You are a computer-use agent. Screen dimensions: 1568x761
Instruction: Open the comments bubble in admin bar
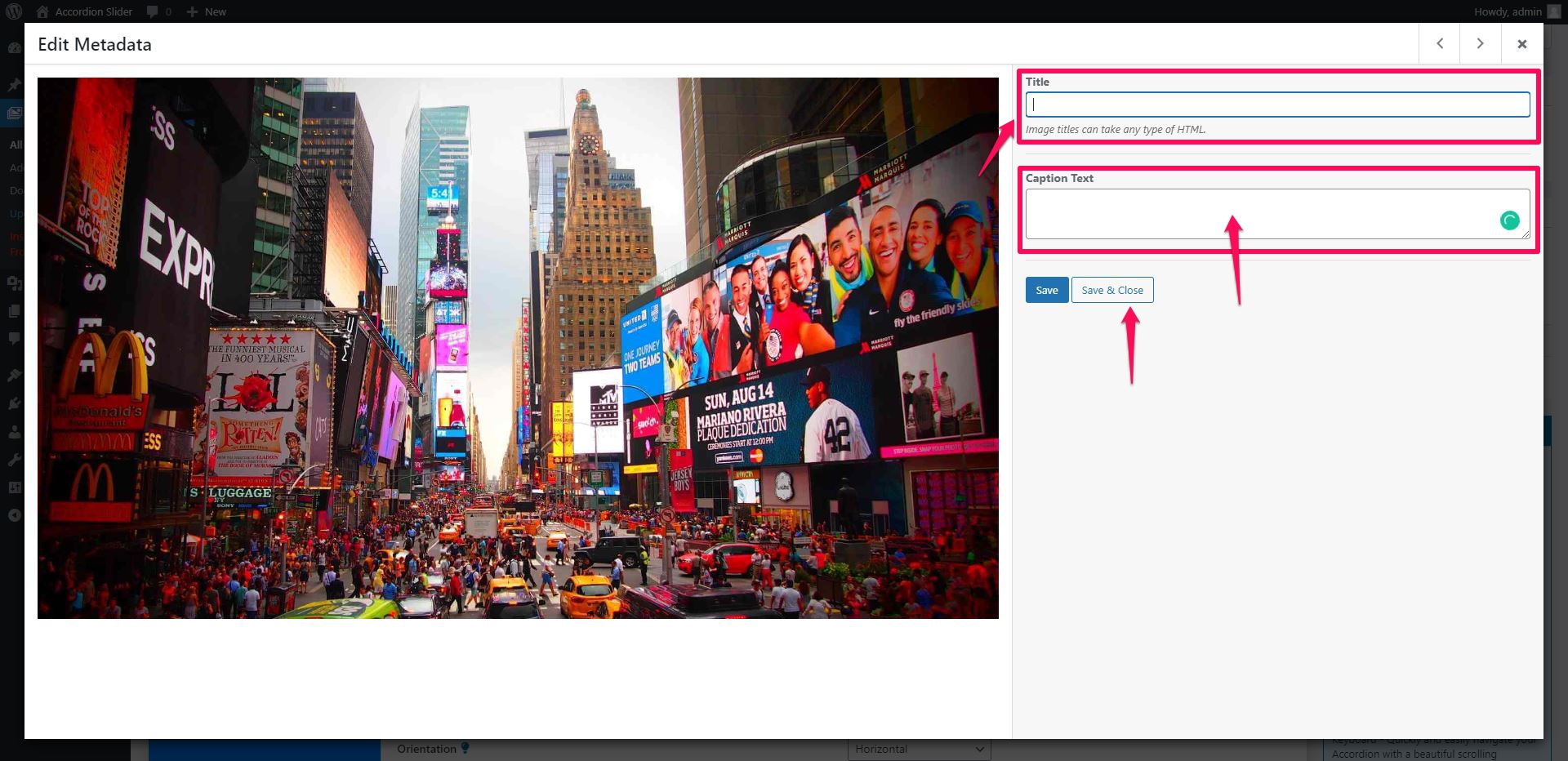(159, 11)
